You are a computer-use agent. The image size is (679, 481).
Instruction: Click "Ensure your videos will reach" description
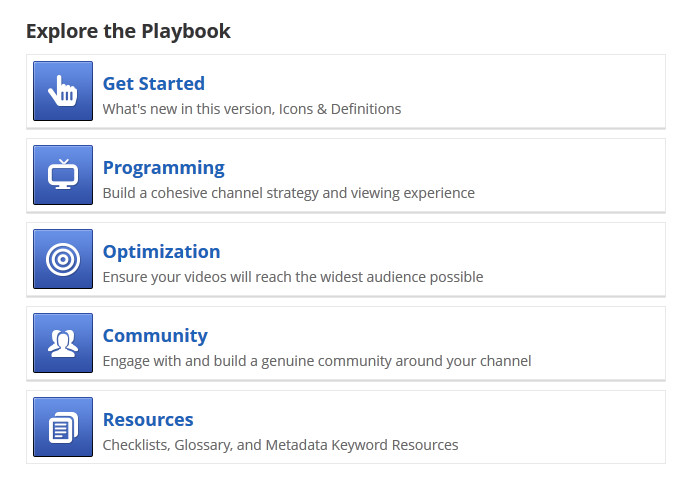(198, 277)
